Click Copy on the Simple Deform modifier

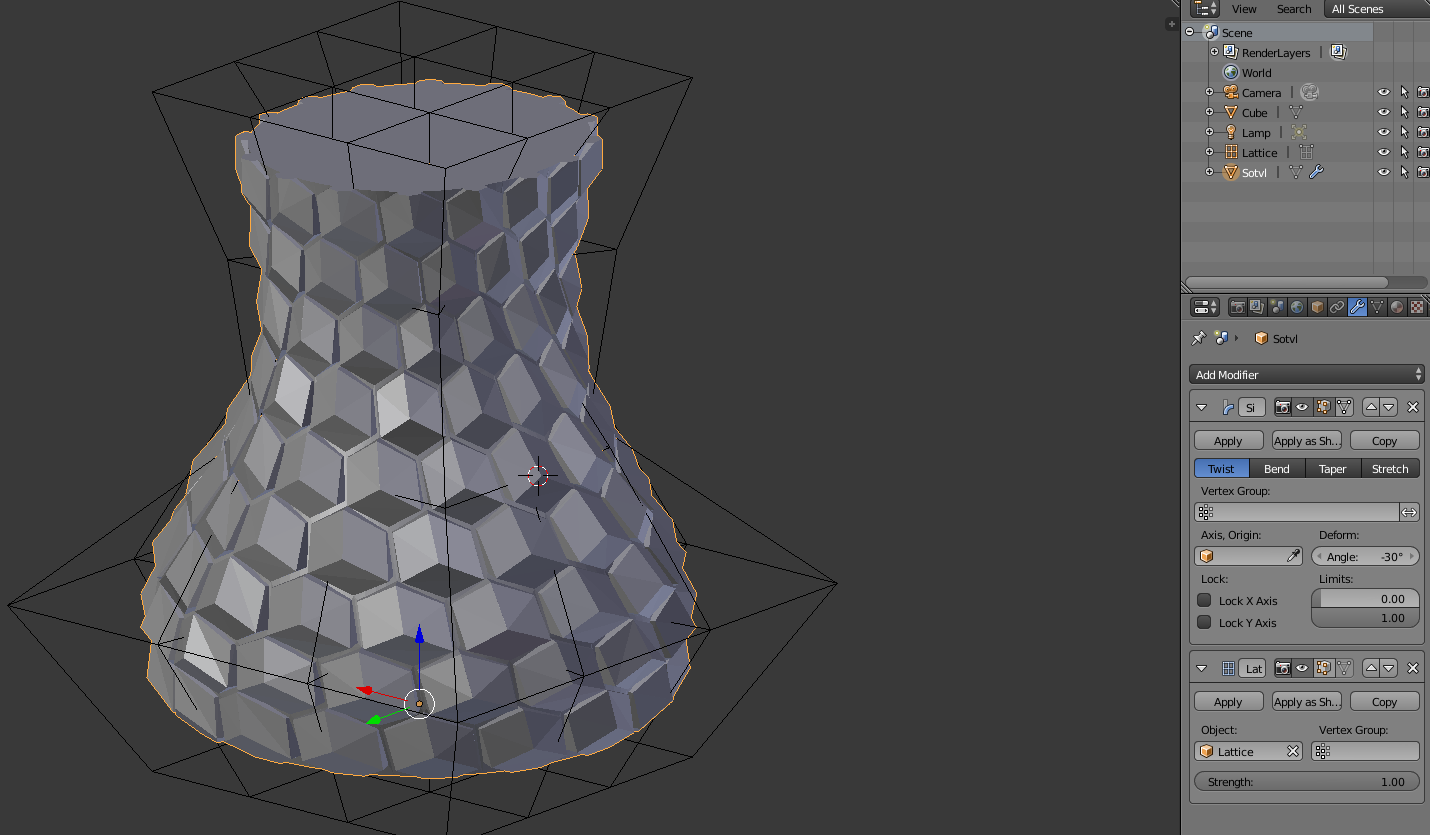pos(1384,441)
